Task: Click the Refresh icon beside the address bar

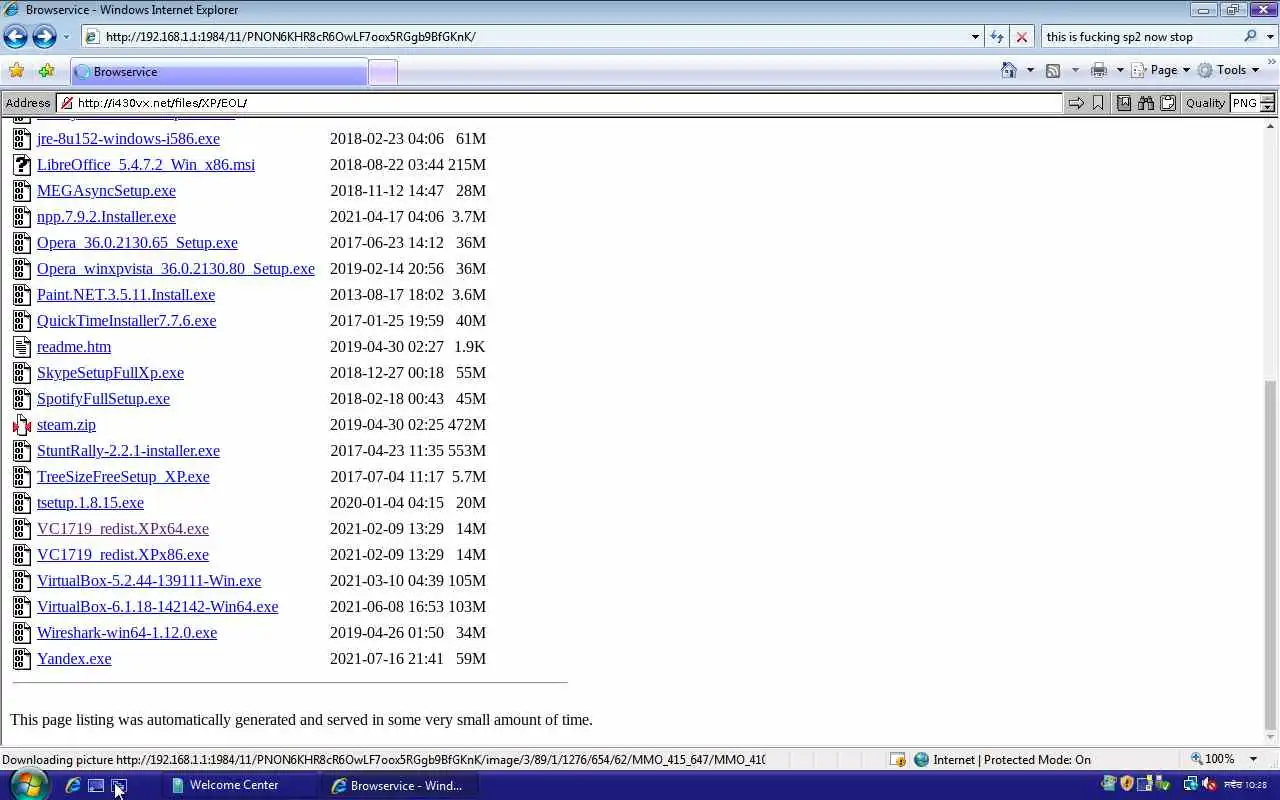Action: [x=997, y=37]
